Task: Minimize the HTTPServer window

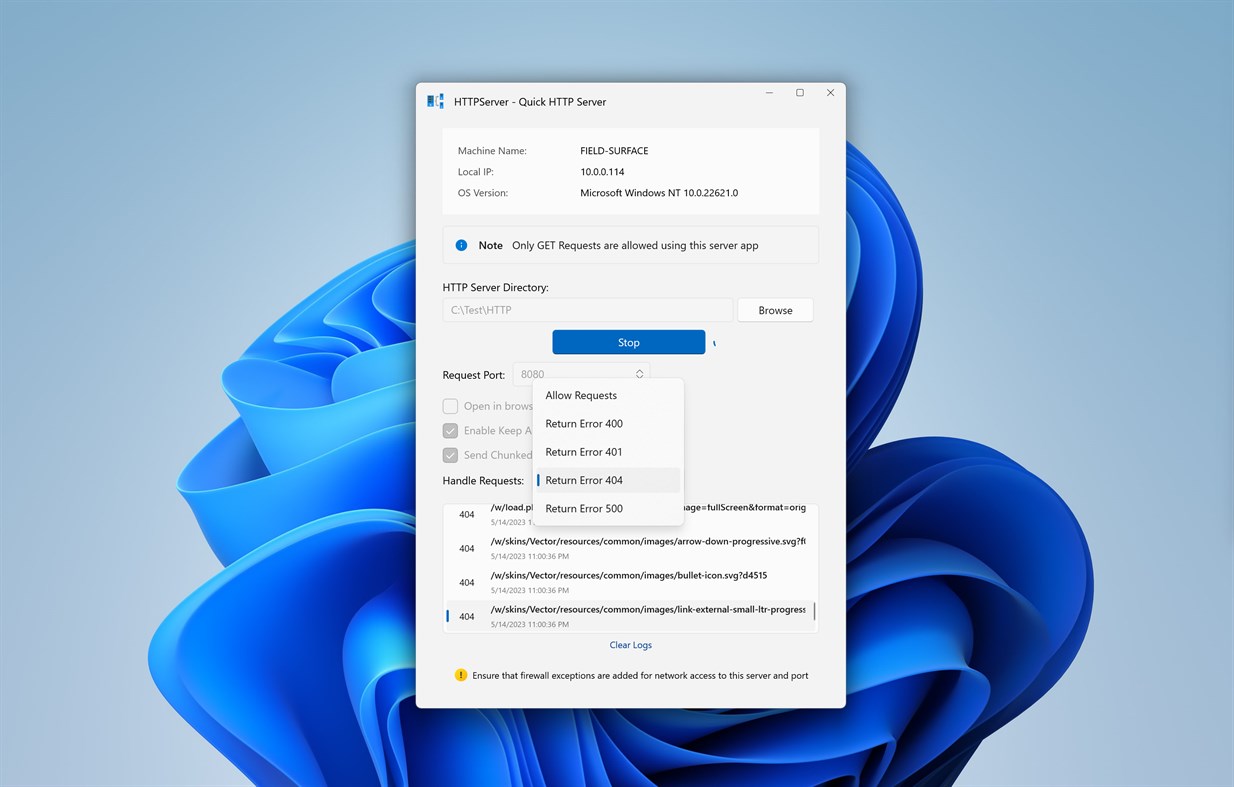Action: (x=770, y=93)
